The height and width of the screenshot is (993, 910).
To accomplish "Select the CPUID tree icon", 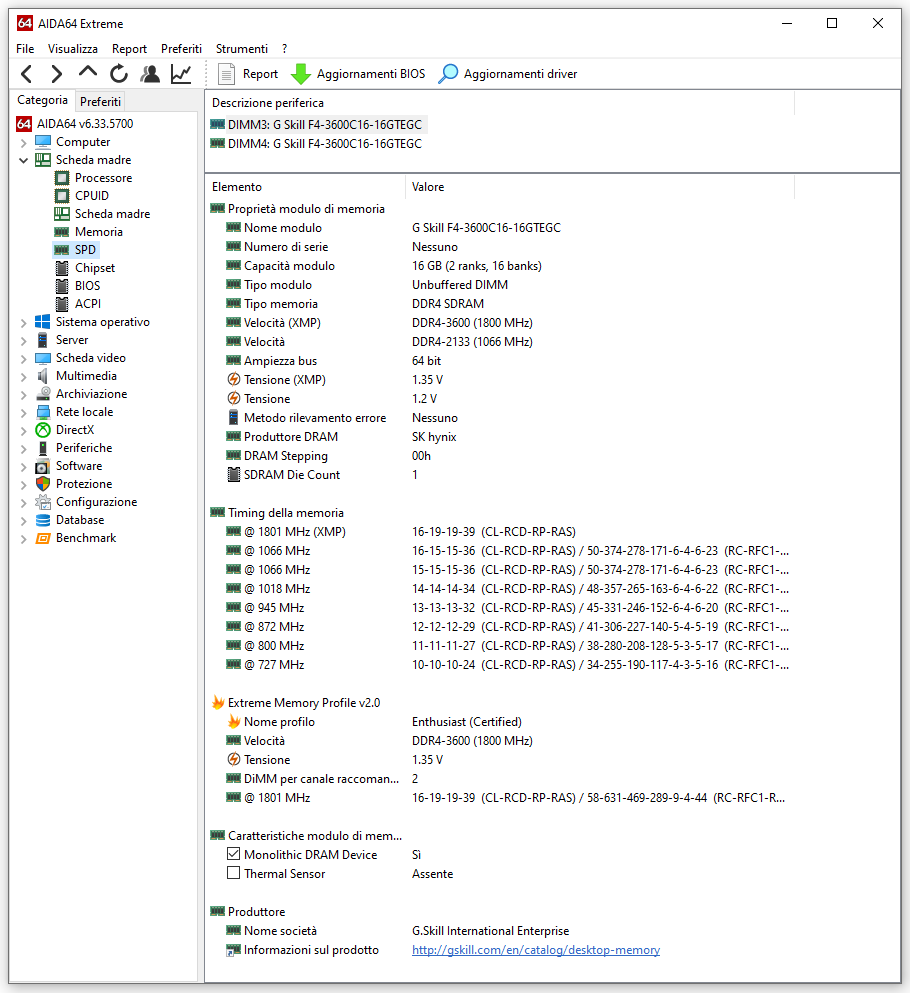I will tap(62, 196).
